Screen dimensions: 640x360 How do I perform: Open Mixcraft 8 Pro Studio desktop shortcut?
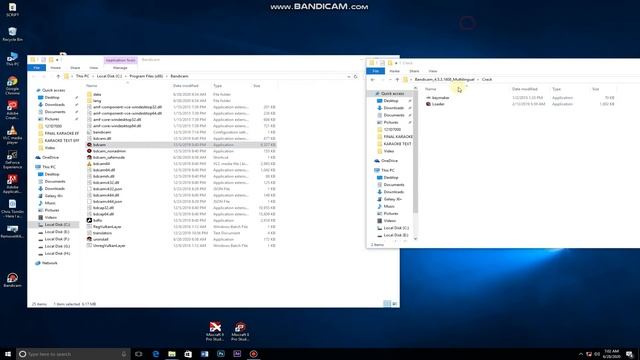(x=240, y=331)
